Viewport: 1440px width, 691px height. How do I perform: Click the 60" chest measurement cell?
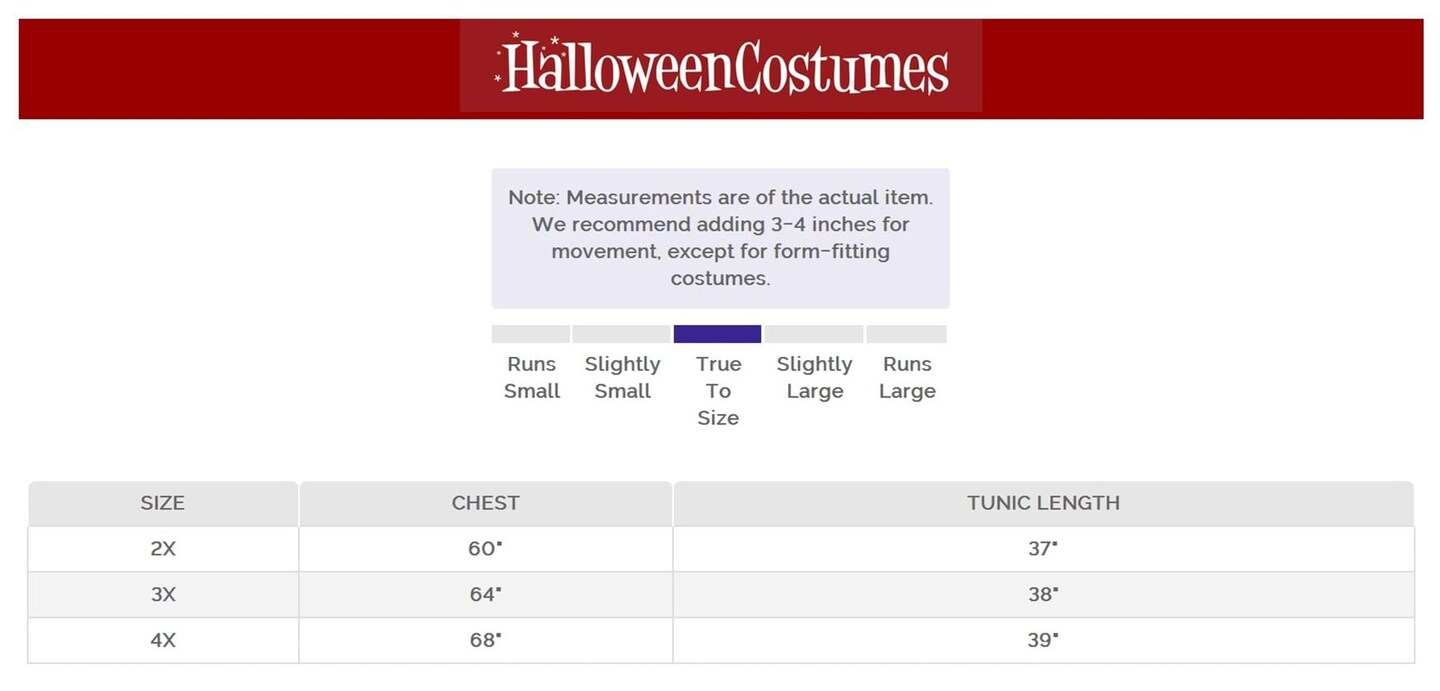[485, 549]
